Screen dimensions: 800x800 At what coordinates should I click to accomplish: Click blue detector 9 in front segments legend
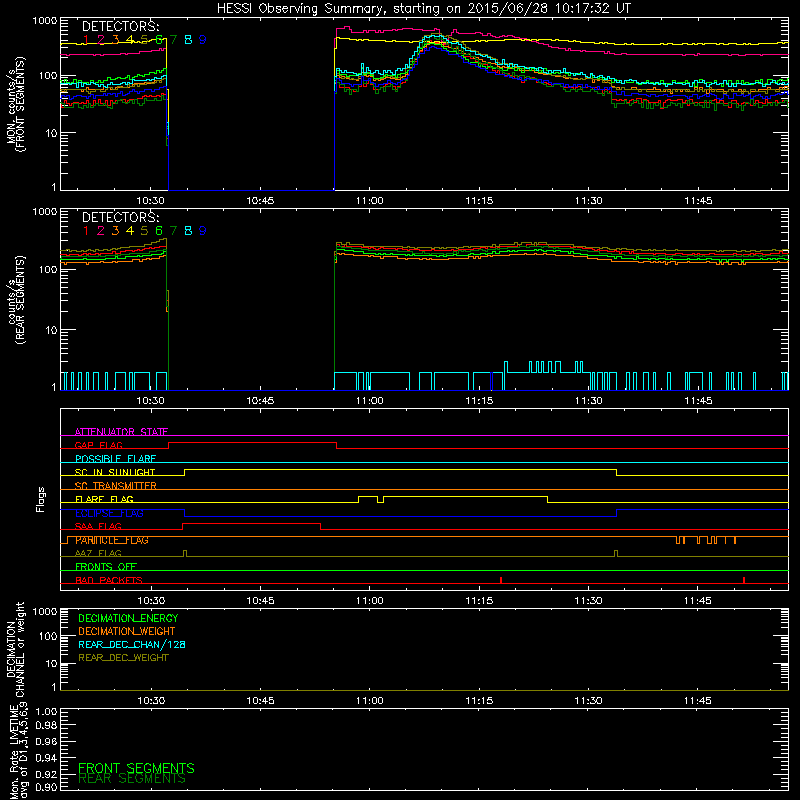203,39
